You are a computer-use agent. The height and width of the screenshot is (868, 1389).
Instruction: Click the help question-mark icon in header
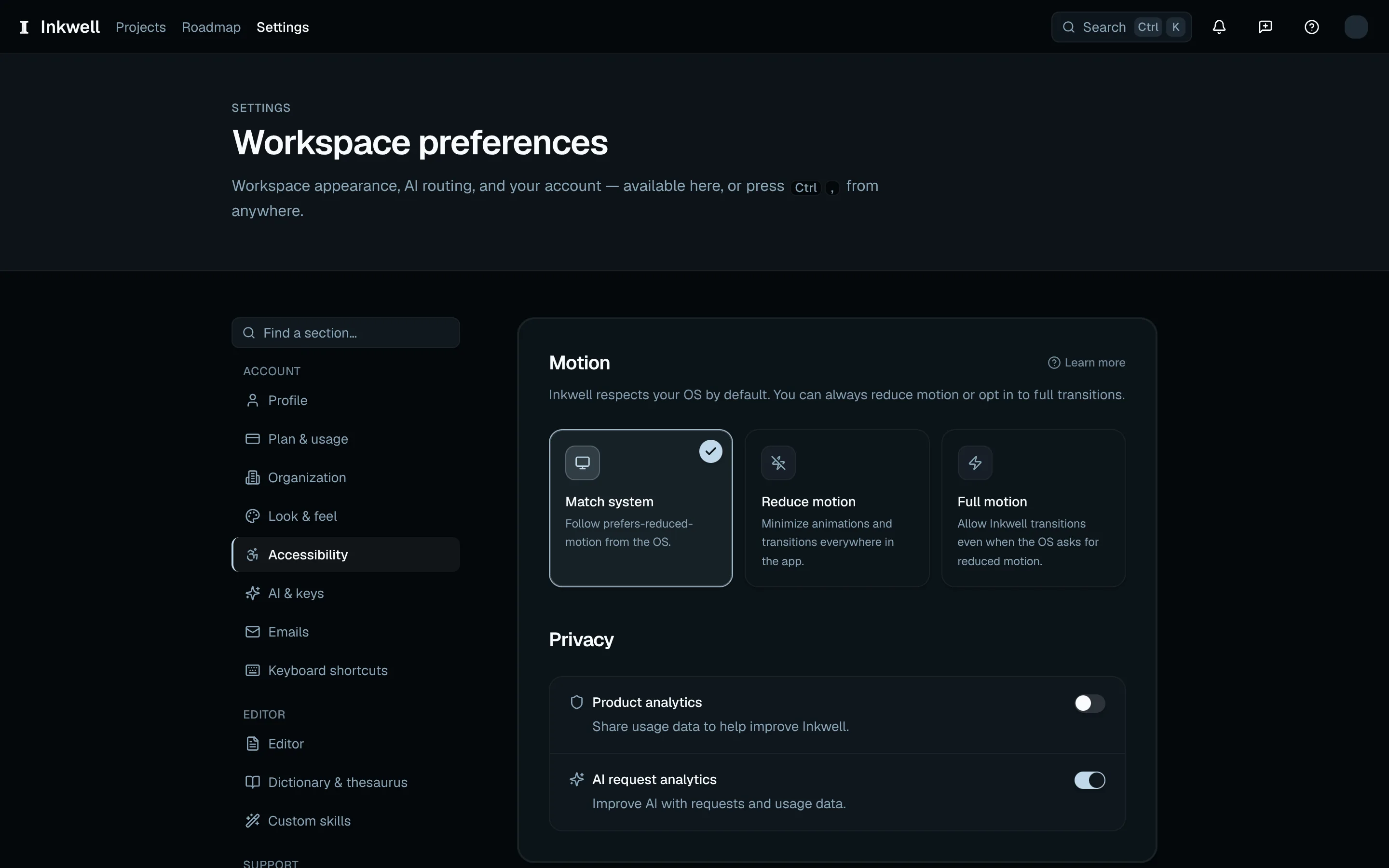[1311, 27]
